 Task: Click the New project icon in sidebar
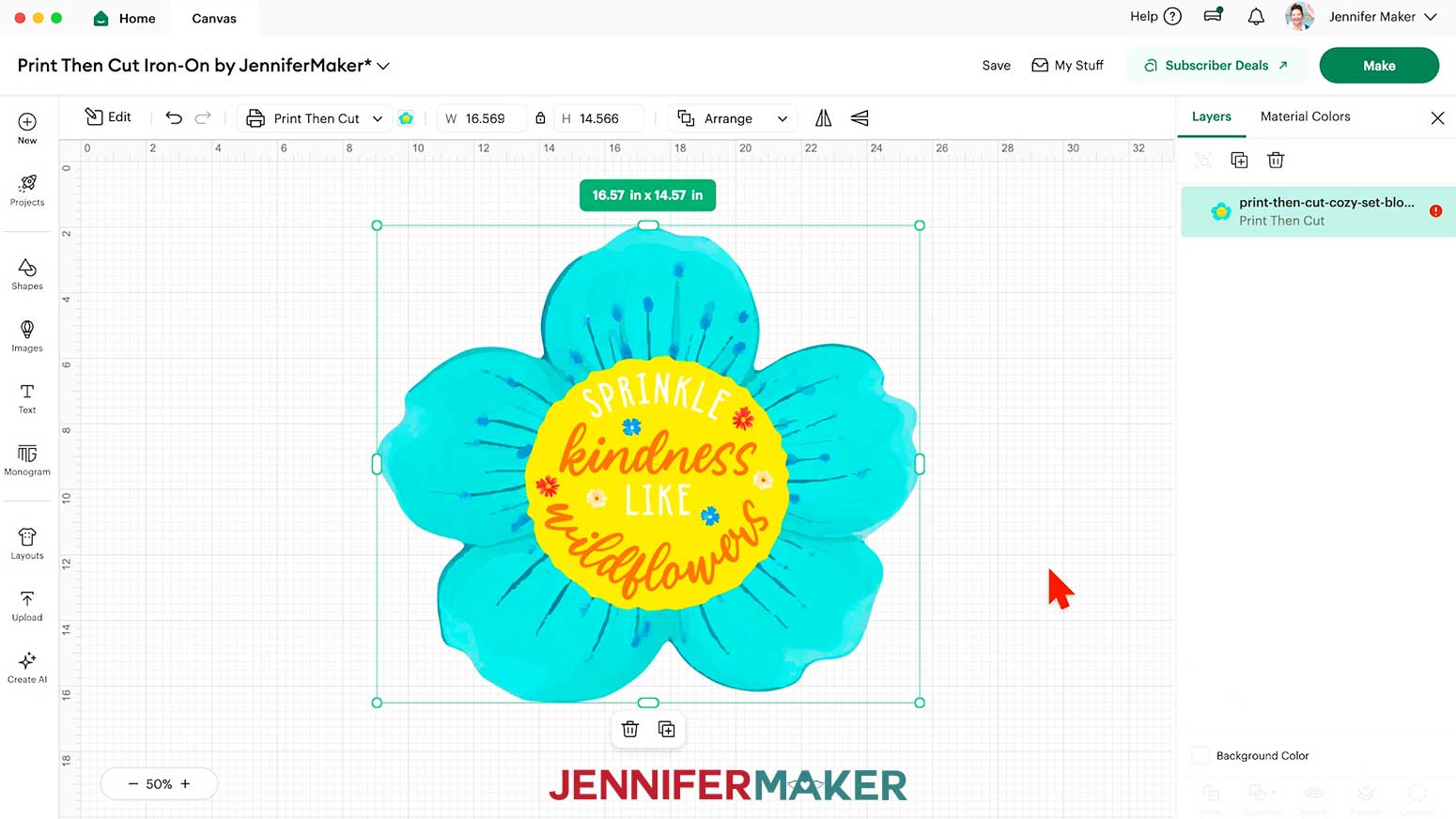pyautogui.click(x=27, y=128)
